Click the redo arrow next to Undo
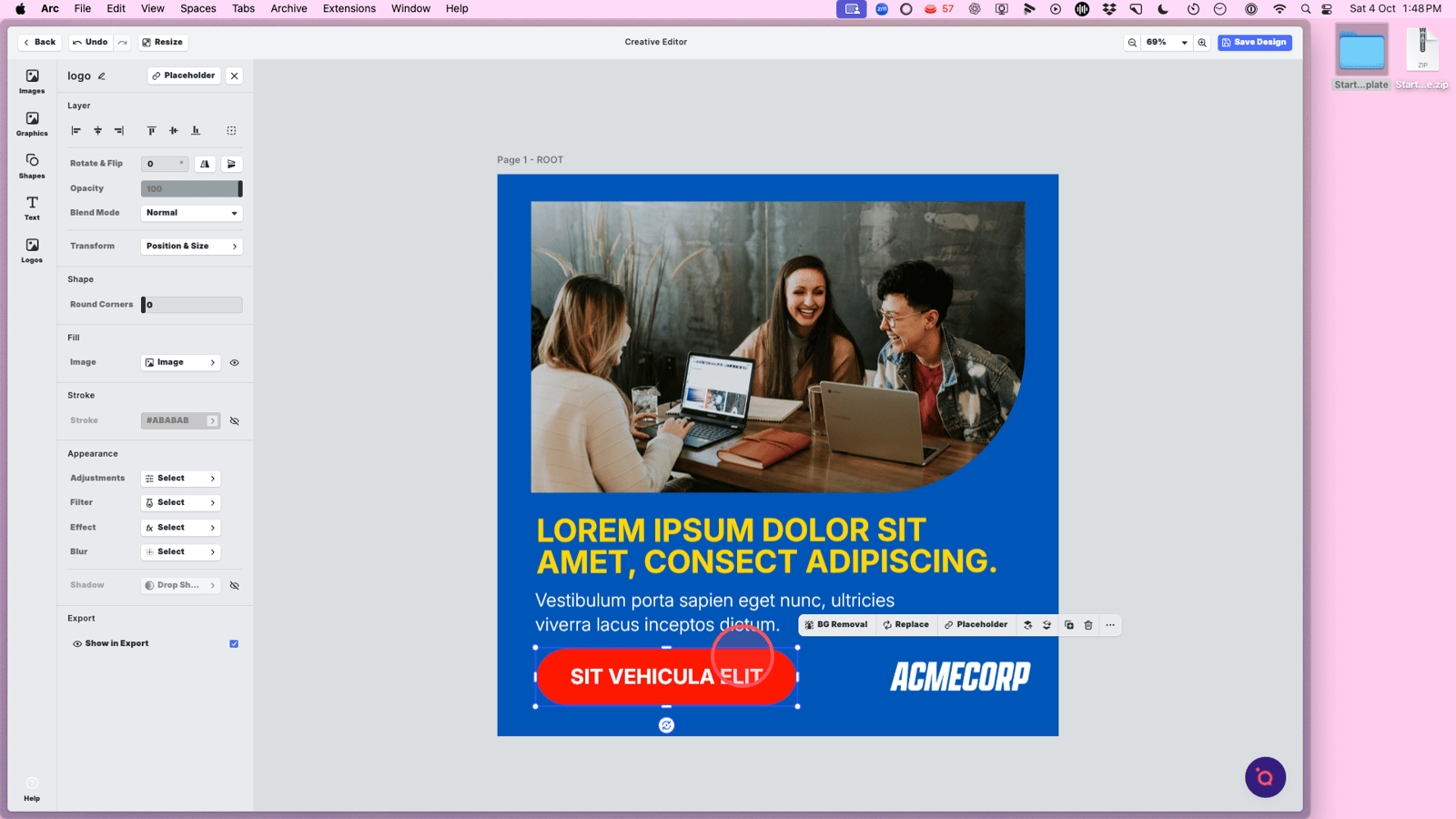This screenshot has width=1456, height=819. tap(123, 43)
